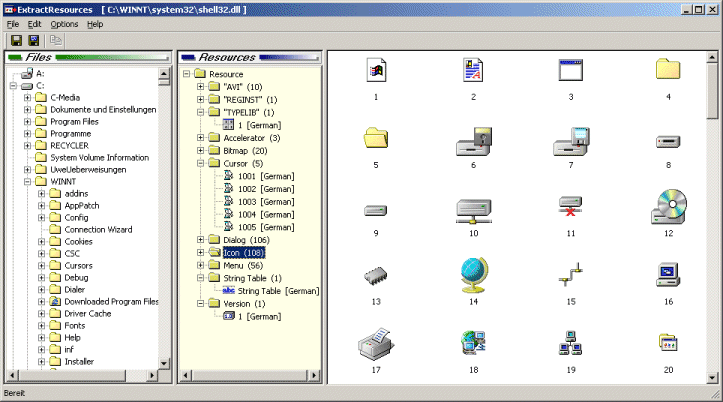Select icon 14 globe
723x402 pixels.
tap(474, 275)
